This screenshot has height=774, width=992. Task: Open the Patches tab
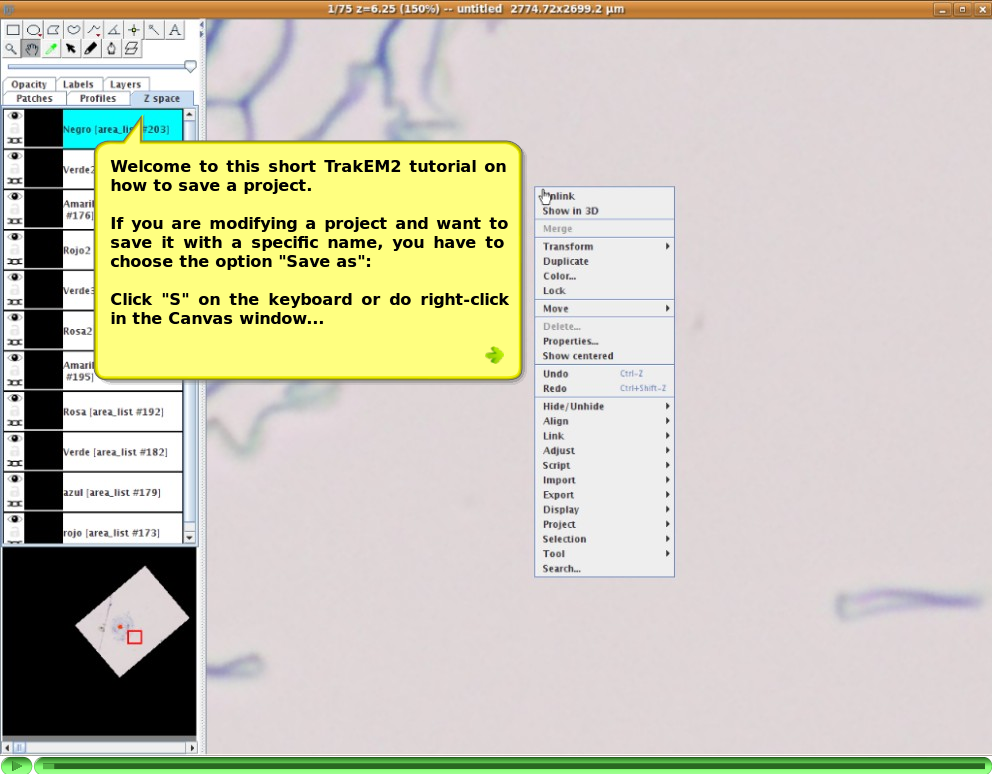point(34,98)
